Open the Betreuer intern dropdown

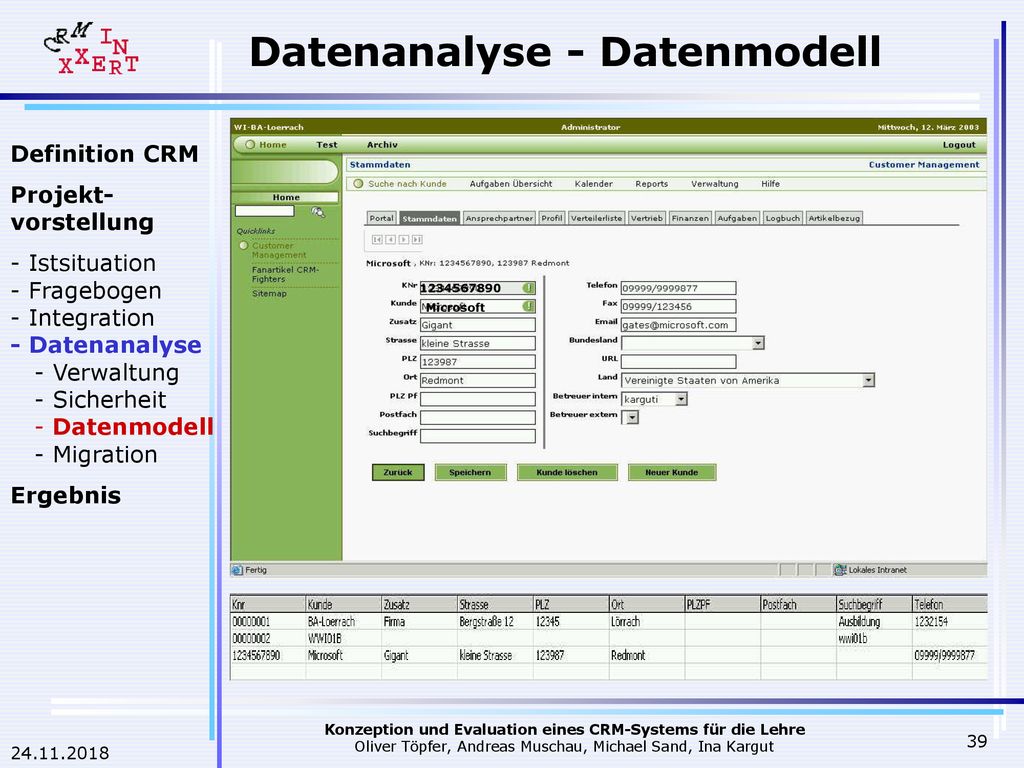pos(681,399)
